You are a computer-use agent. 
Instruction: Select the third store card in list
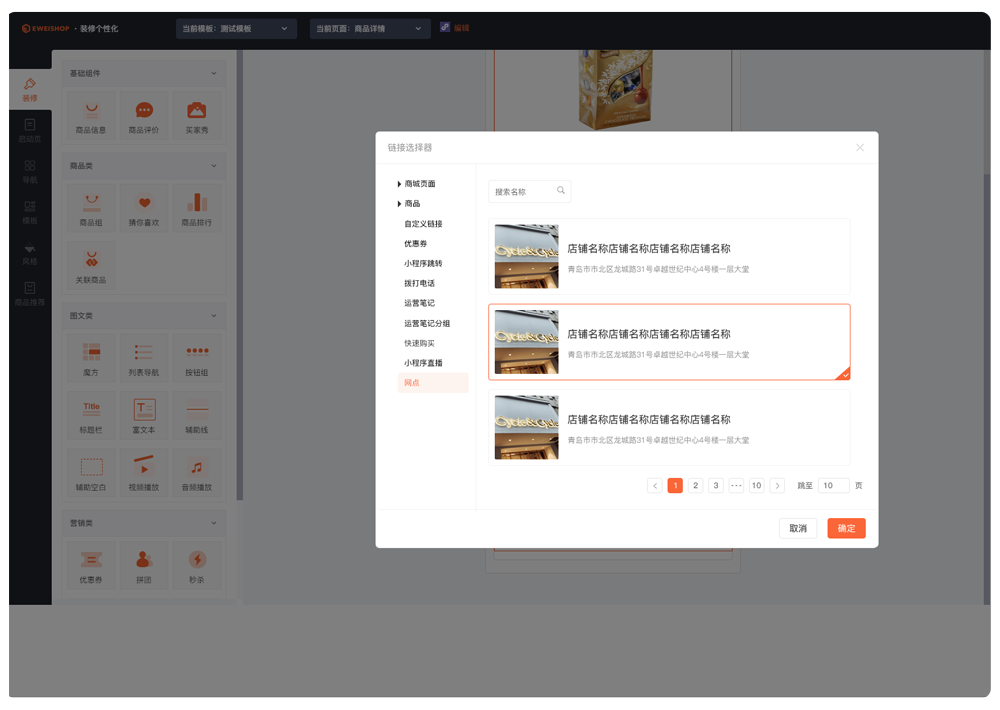pos(669,428)
